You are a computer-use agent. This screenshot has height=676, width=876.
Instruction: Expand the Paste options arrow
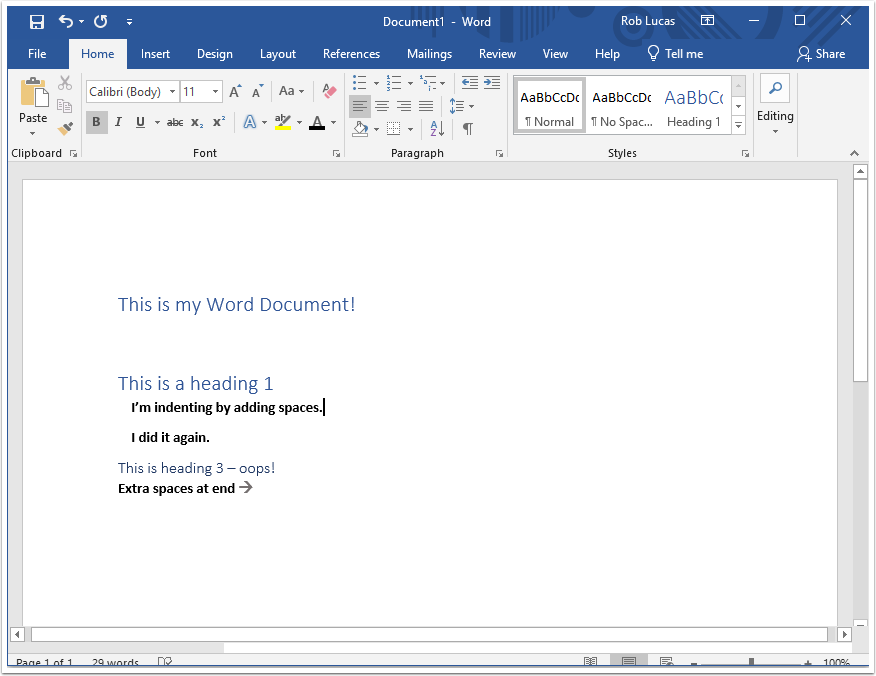(x=32, y=134)
